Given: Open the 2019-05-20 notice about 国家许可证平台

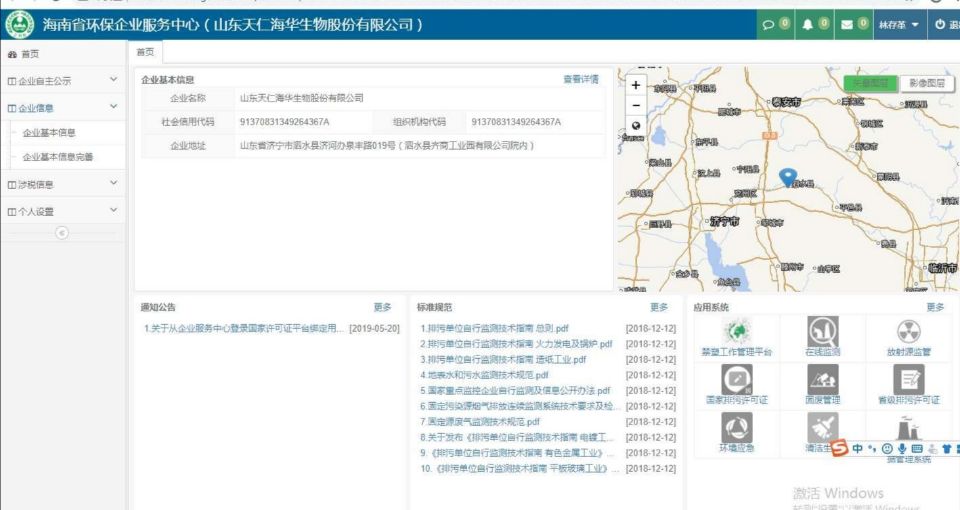Looking at the screenshot, I should [244, 328].
